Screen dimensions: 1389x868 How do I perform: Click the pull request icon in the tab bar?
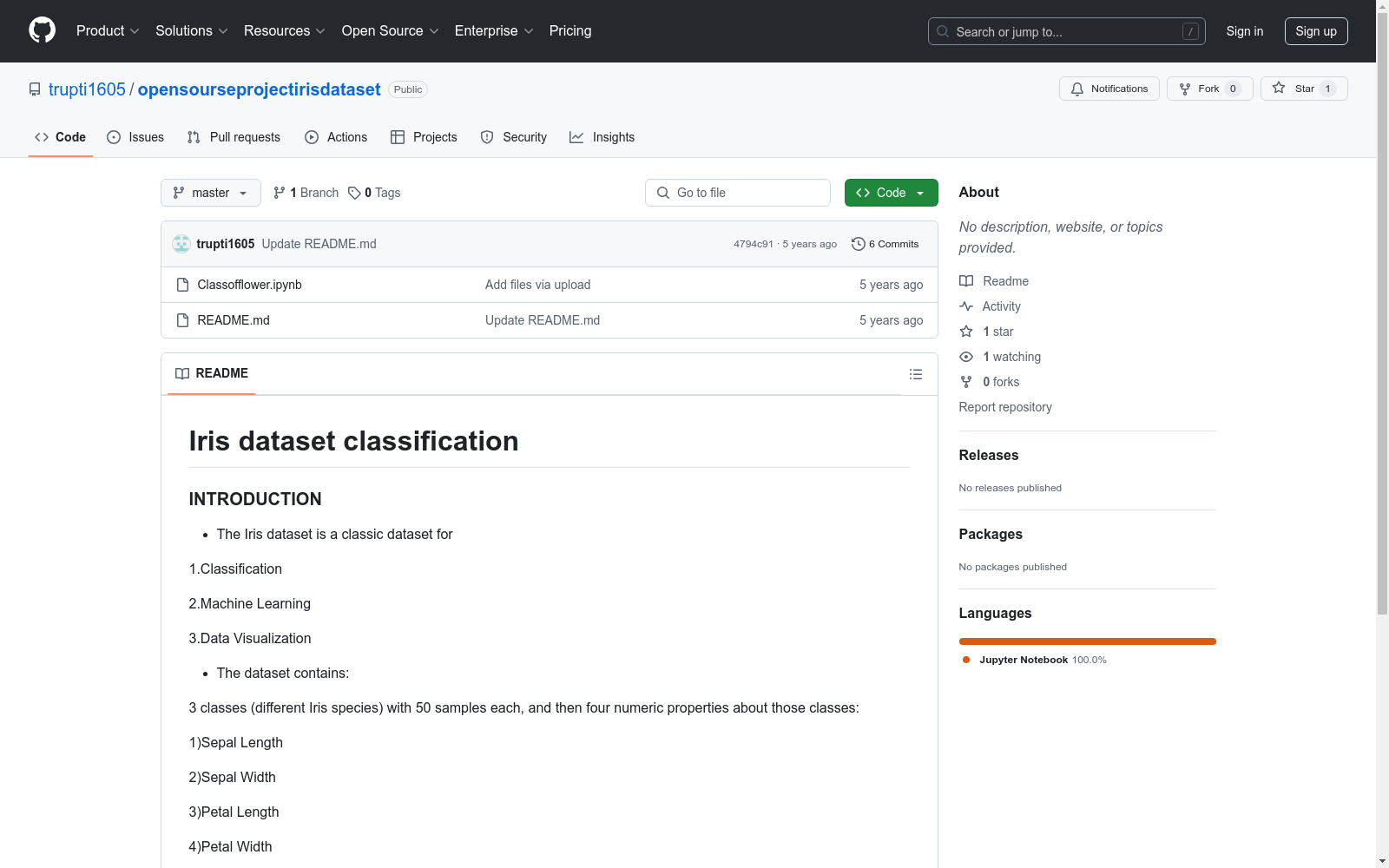point(194,137)
